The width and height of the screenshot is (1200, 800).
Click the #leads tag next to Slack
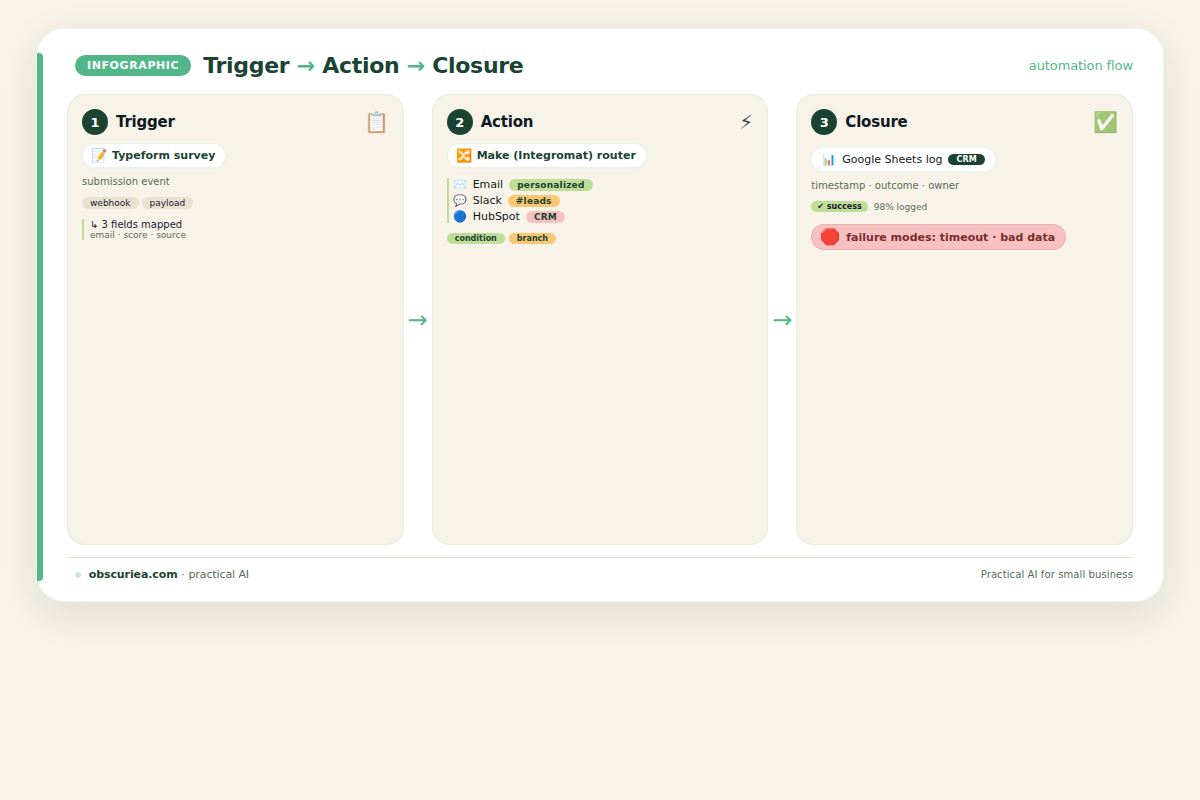[534, 201]
